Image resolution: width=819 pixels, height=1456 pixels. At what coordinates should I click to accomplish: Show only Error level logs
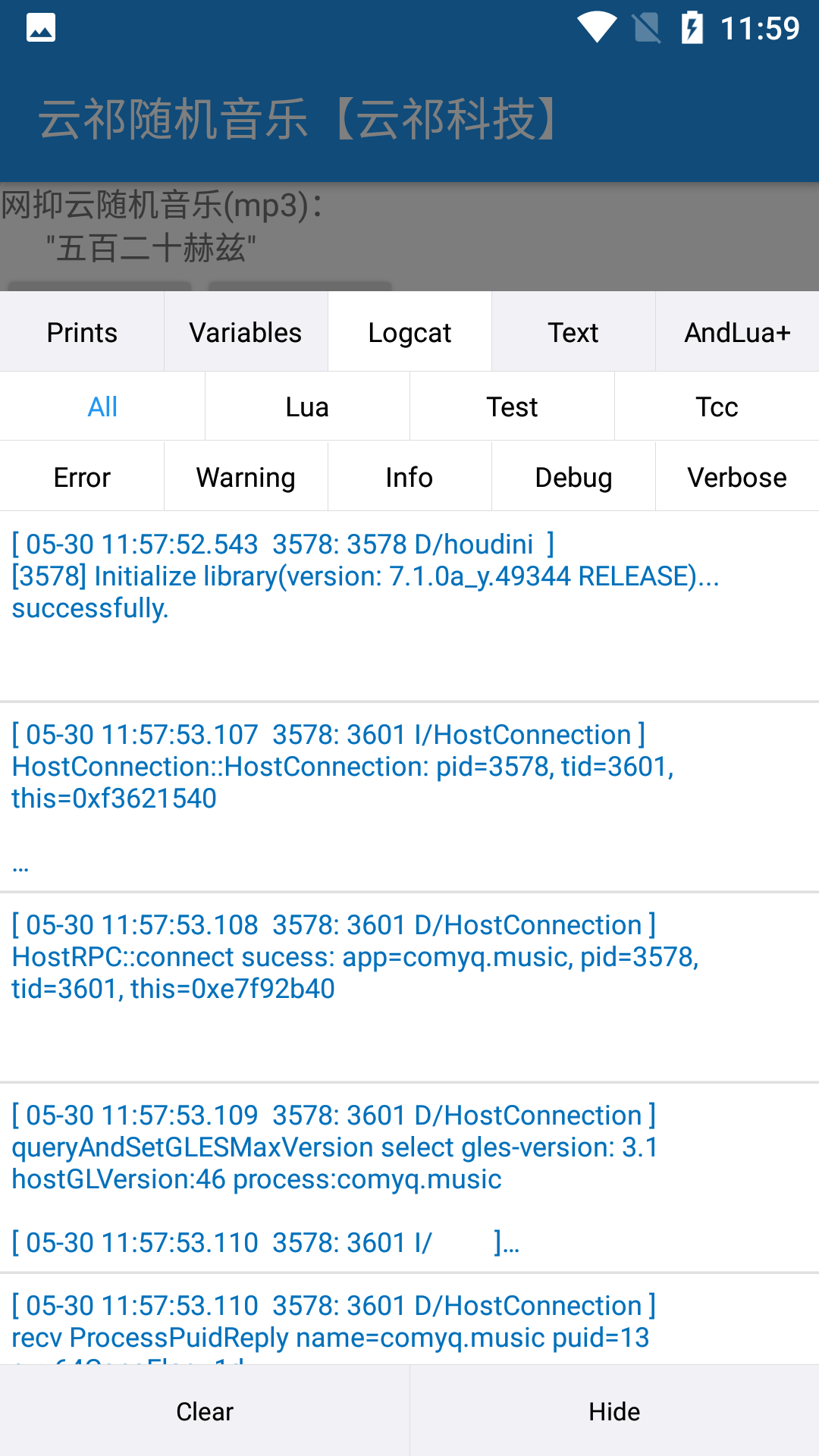pyautogui.click(x=82, y=477)
